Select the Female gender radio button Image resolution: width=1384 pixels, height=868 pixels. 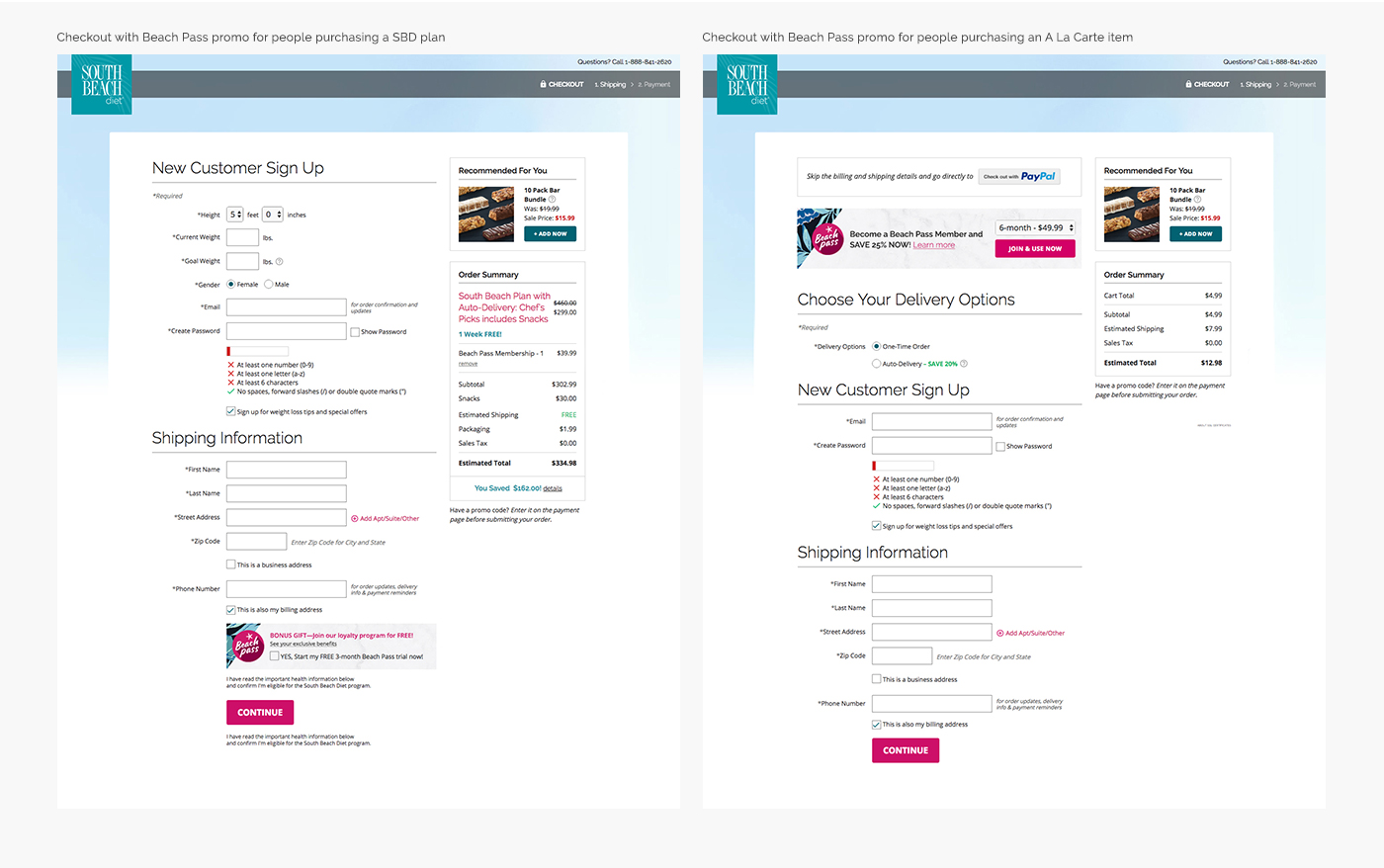pyautogui.click(x=231, y=284)
